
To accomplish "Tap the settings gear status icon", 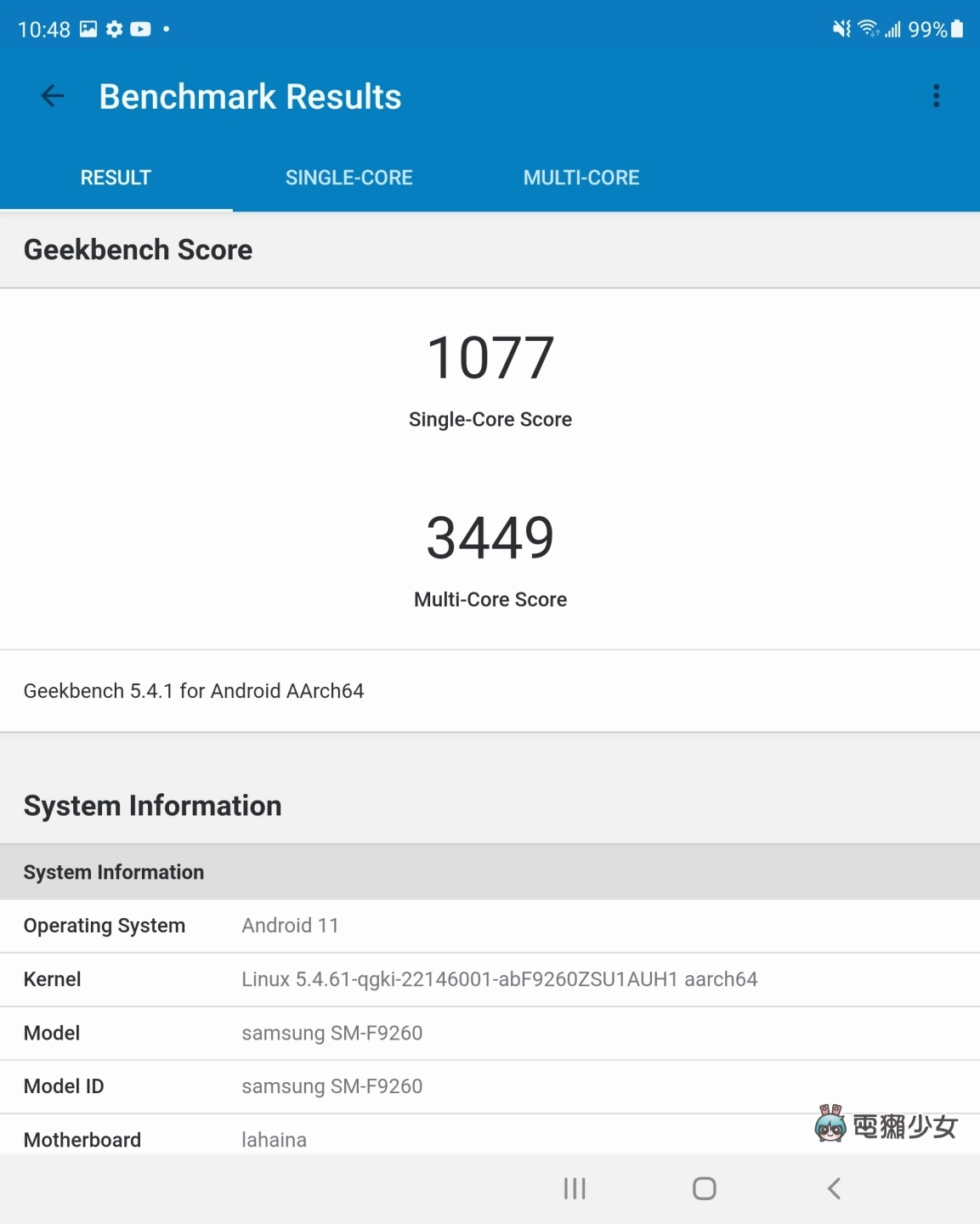I will pyautogui.click(x=114, y=30).
